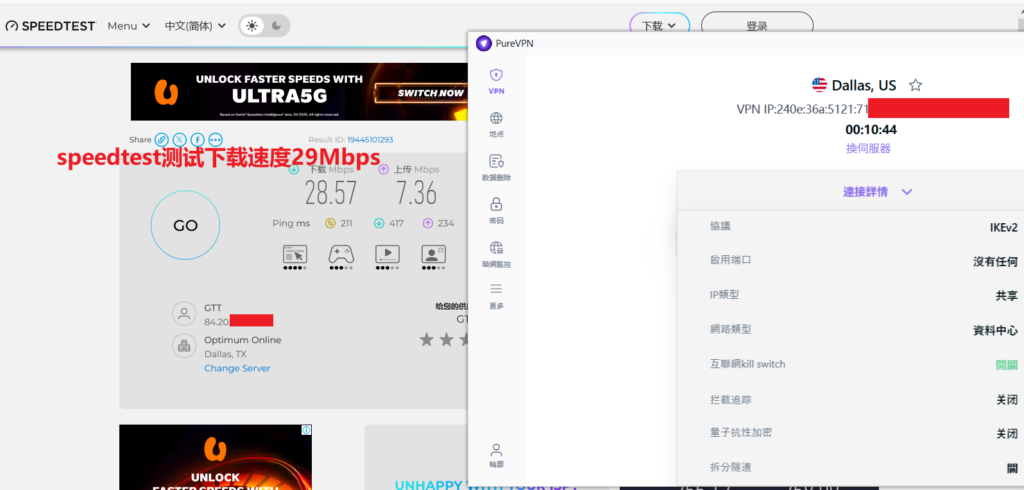Click the download arrow icon next to 下载
This screenshot has width=1024, height=490.
point(295,169)
